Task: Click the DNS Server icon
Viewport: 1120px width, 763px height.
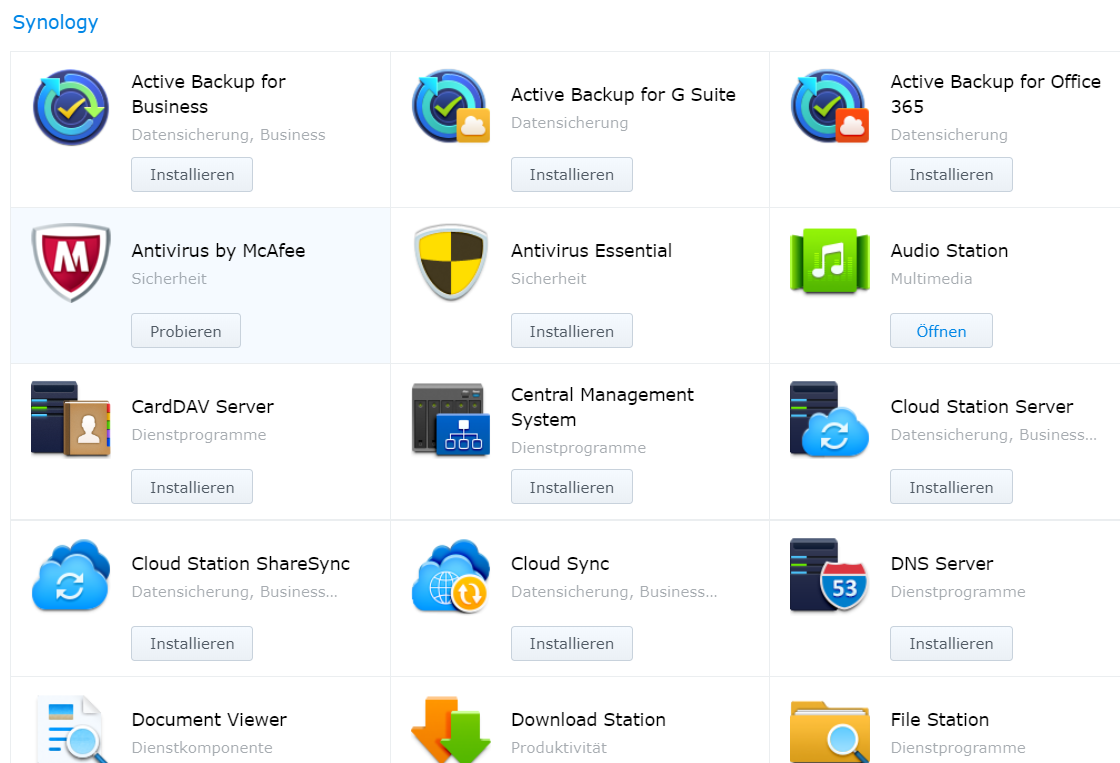Action: (829, 575)
